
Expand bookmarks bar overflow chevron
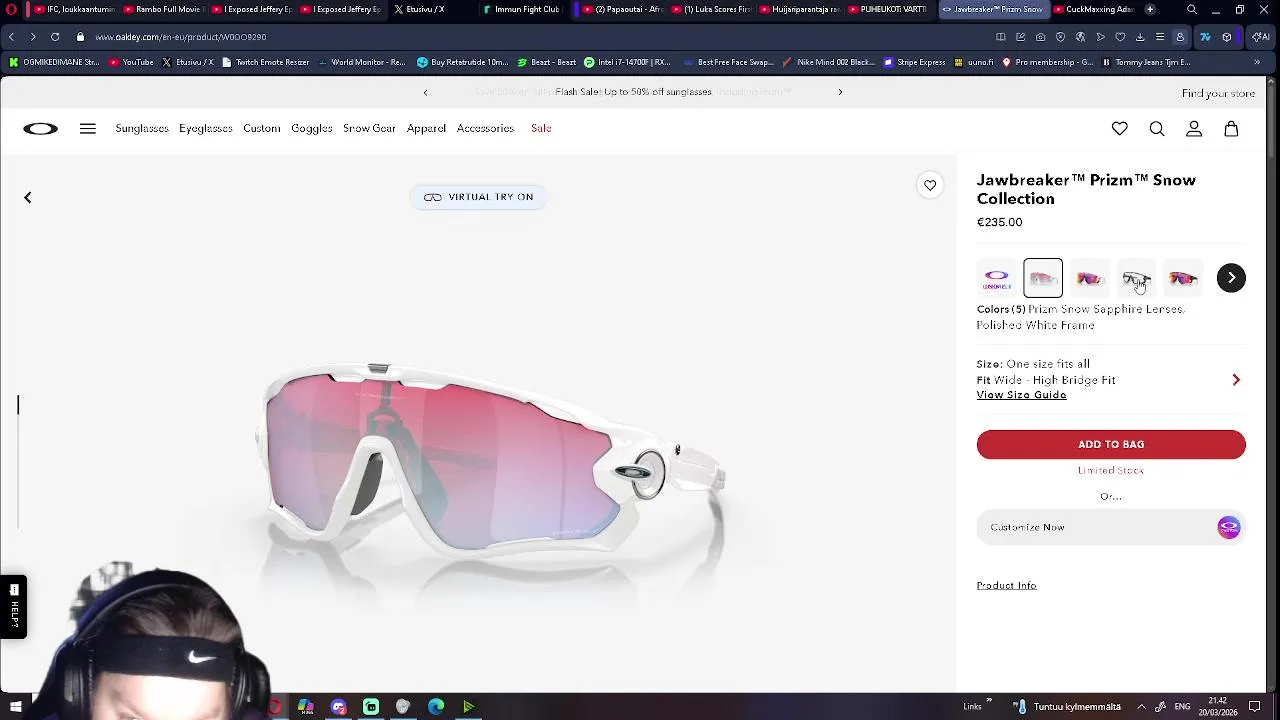(1257, 62)
